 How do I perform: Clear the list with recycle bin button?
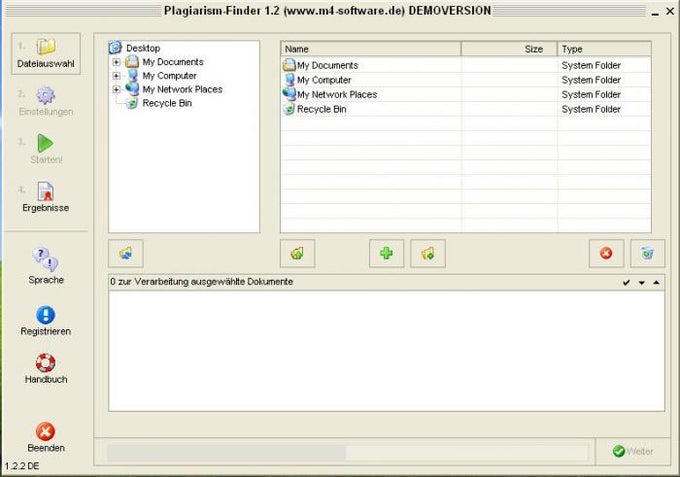(x=647, y=253)
